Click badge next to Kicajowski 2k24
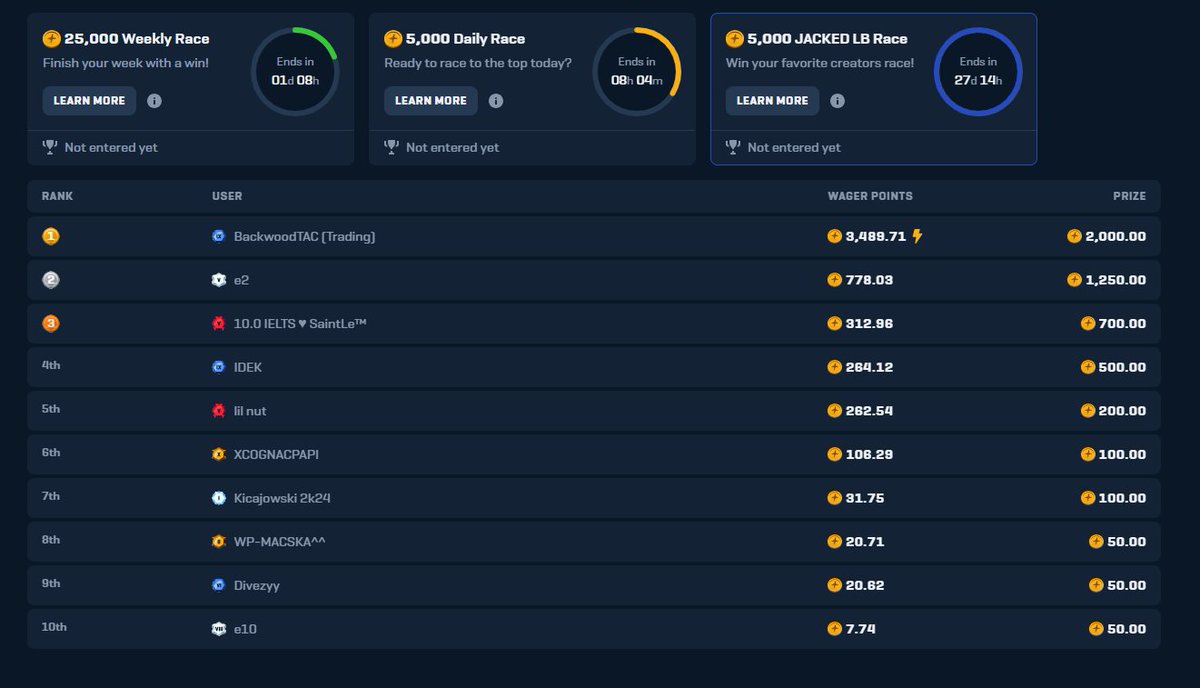Viewport: 1200px width, 688px height. (x=219, y=498)
